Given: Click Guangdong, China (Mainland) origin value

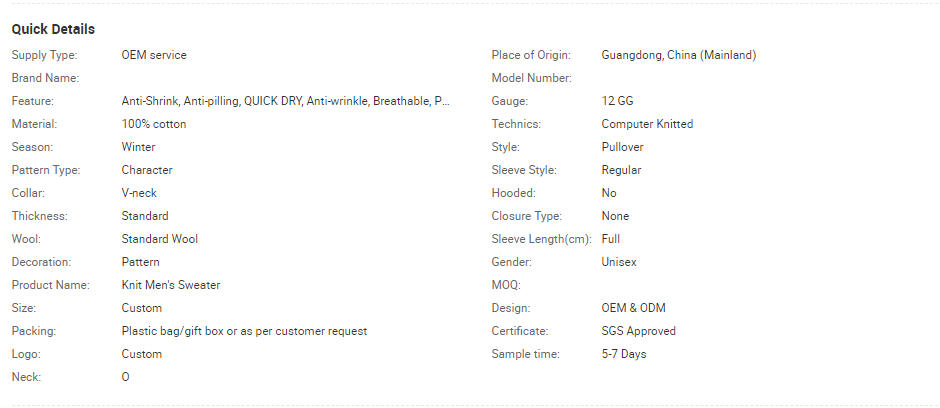Looking at the screenshot, I should [x=679, y=55].
